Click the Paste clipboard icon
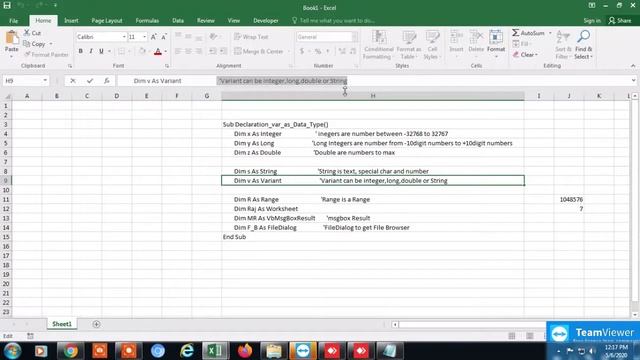 [11, 38]
